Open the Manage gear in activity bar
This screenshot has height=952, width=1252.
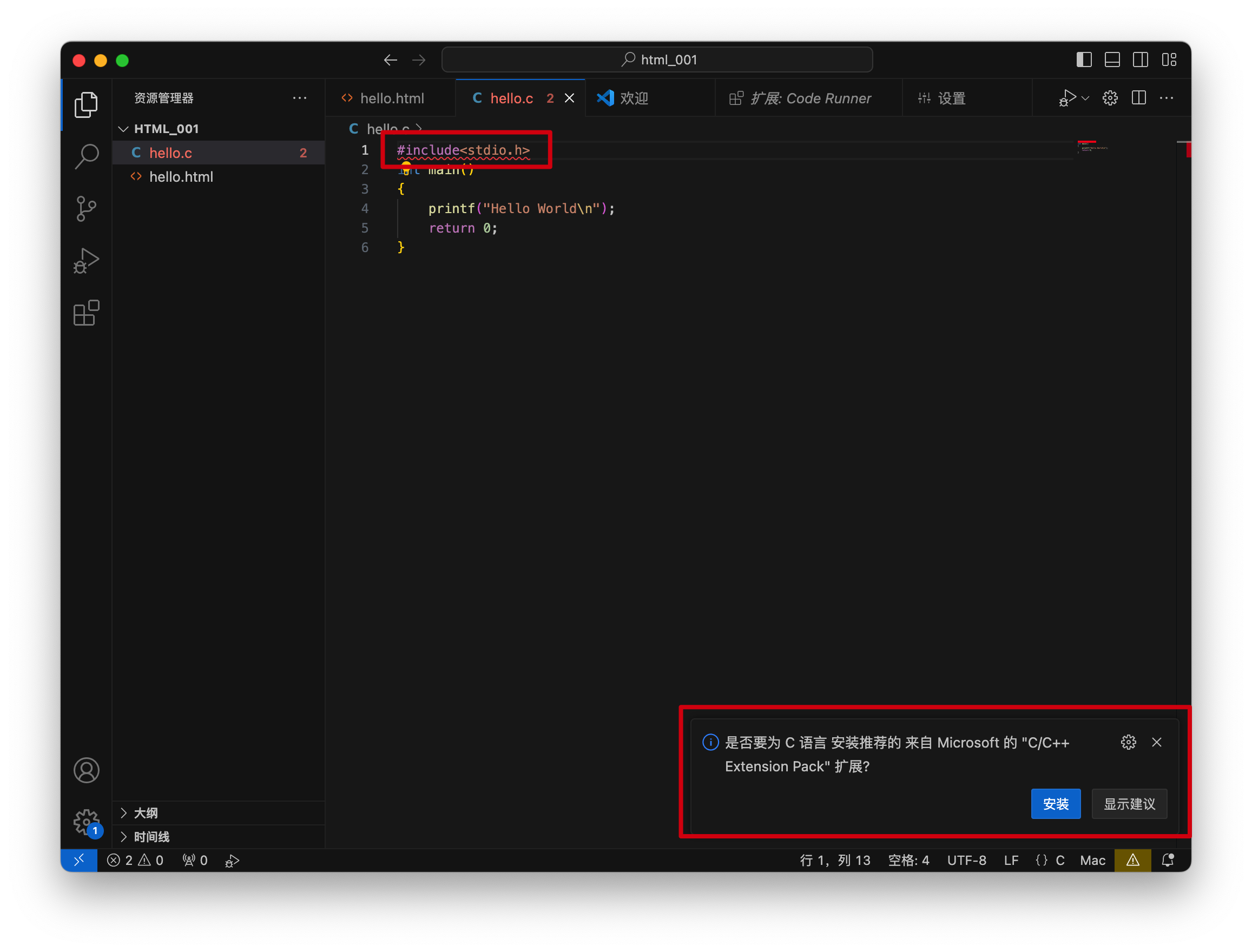[x=86, y=822]
